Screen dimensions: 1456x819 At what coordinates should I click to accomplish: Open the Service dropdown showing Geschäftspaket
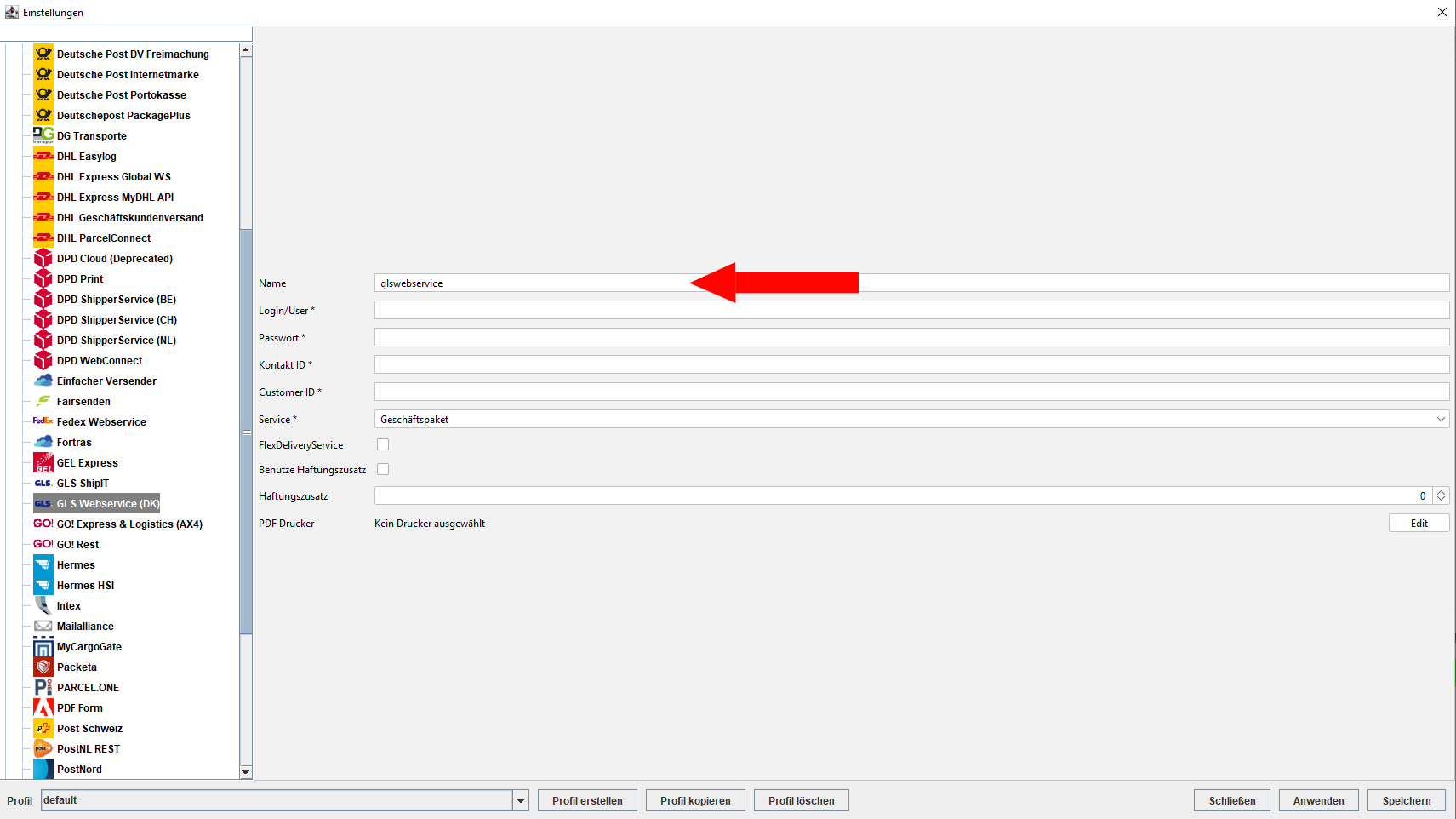(911, 419)
